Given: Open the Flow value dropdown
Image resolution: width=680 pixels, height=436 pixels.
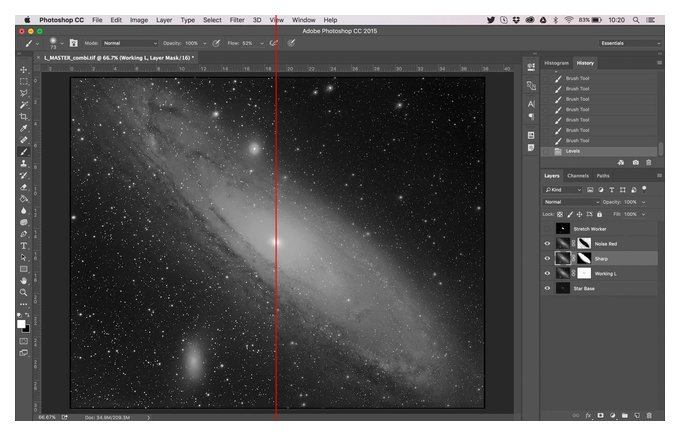Looking at the screenshot, I should pos(262,43).
